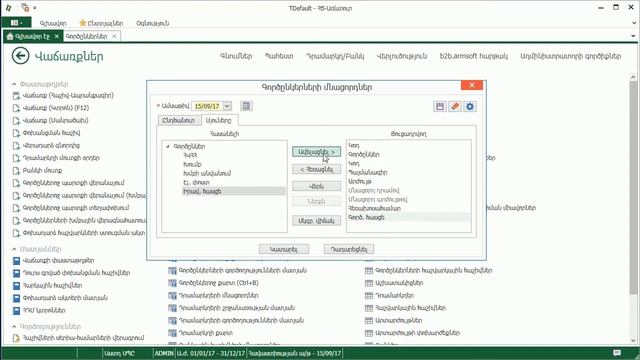640x360 pixels.
Task: Click icon beside Վաճառք (Մանրածախ)
Action: (16, 121)
